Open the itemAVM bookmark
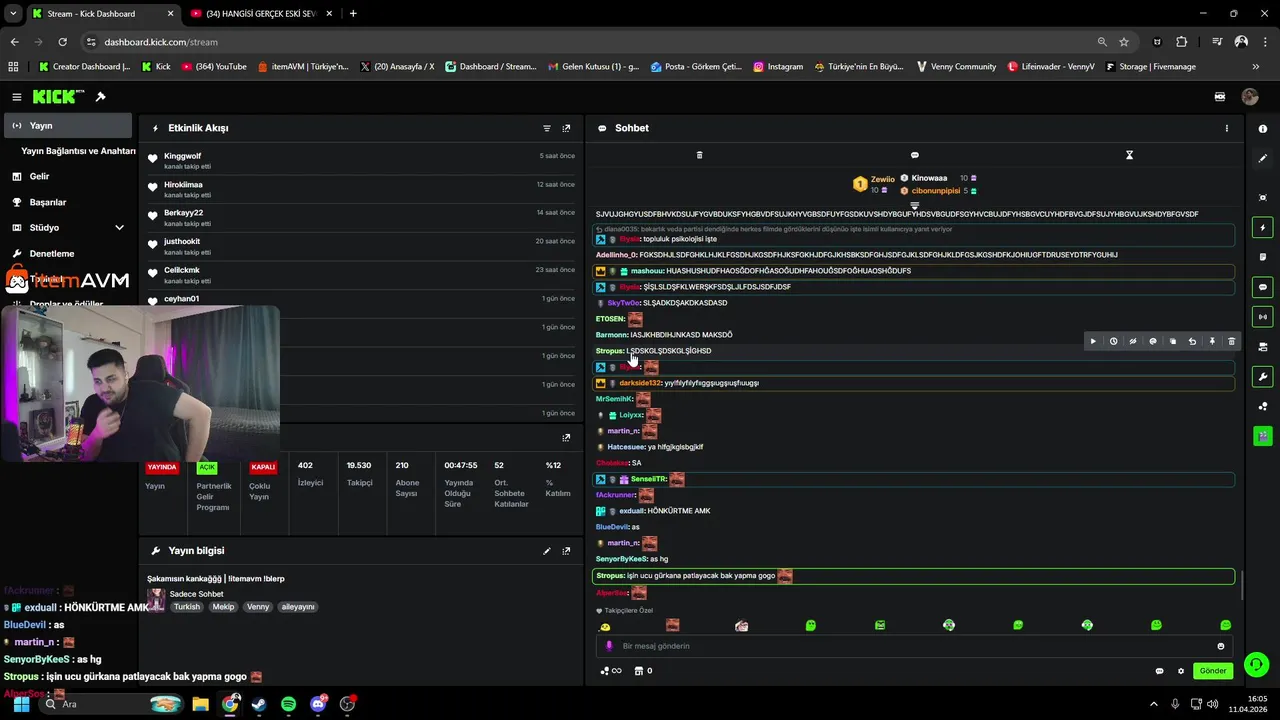Screen dimensions: 1280x720 (x=303, y=67)
